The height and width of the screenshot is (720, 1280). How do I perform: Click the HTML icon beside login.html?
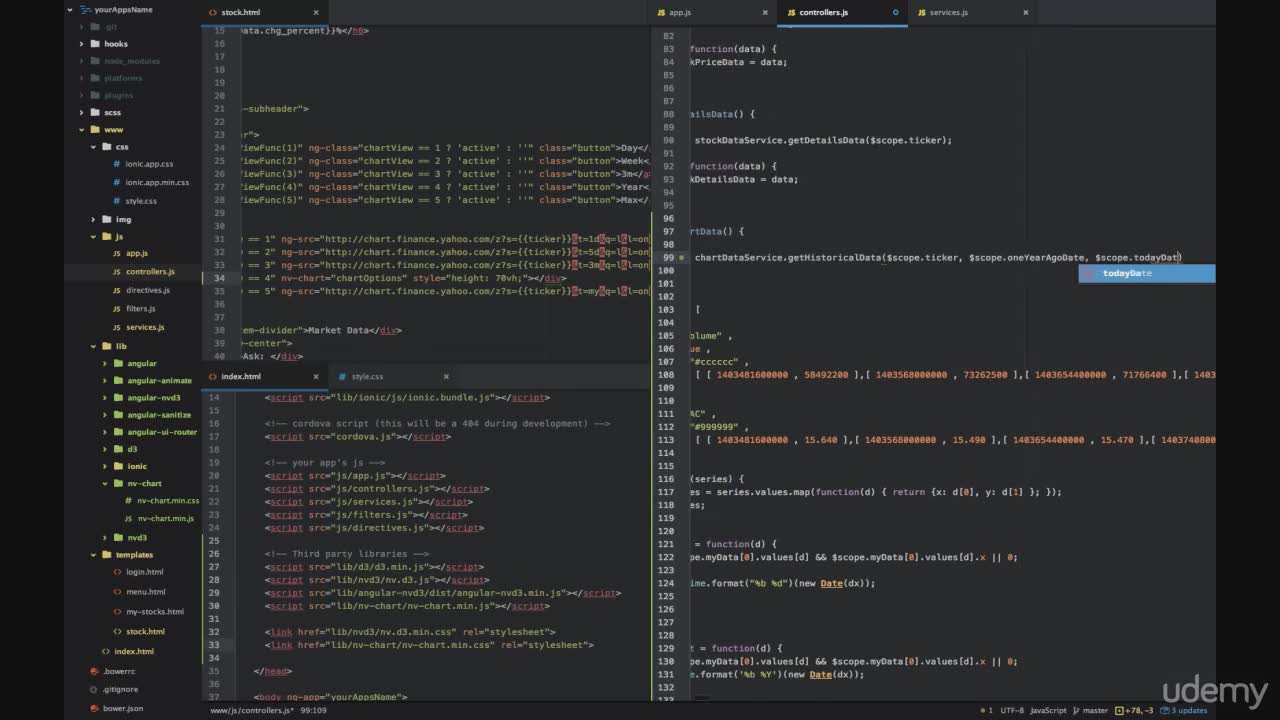pyautogui.click(x=117, y=572)
